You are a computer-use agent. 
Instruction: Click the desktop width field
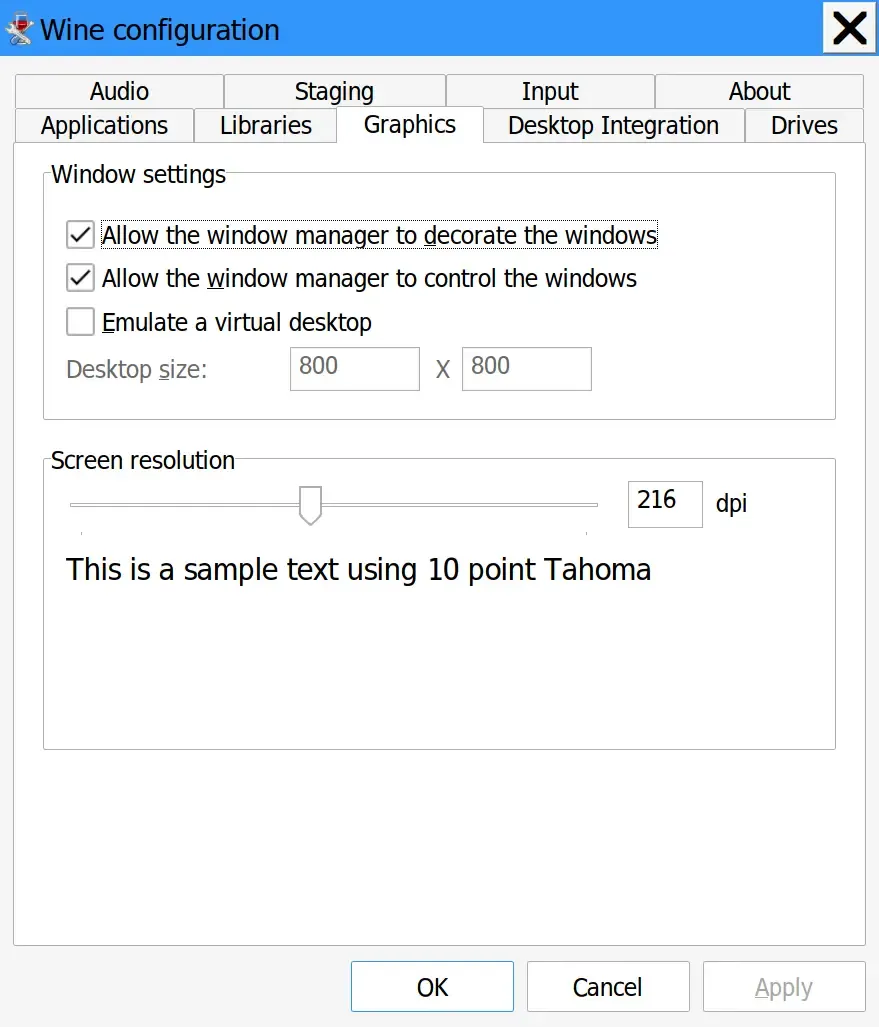pos(354,369)
